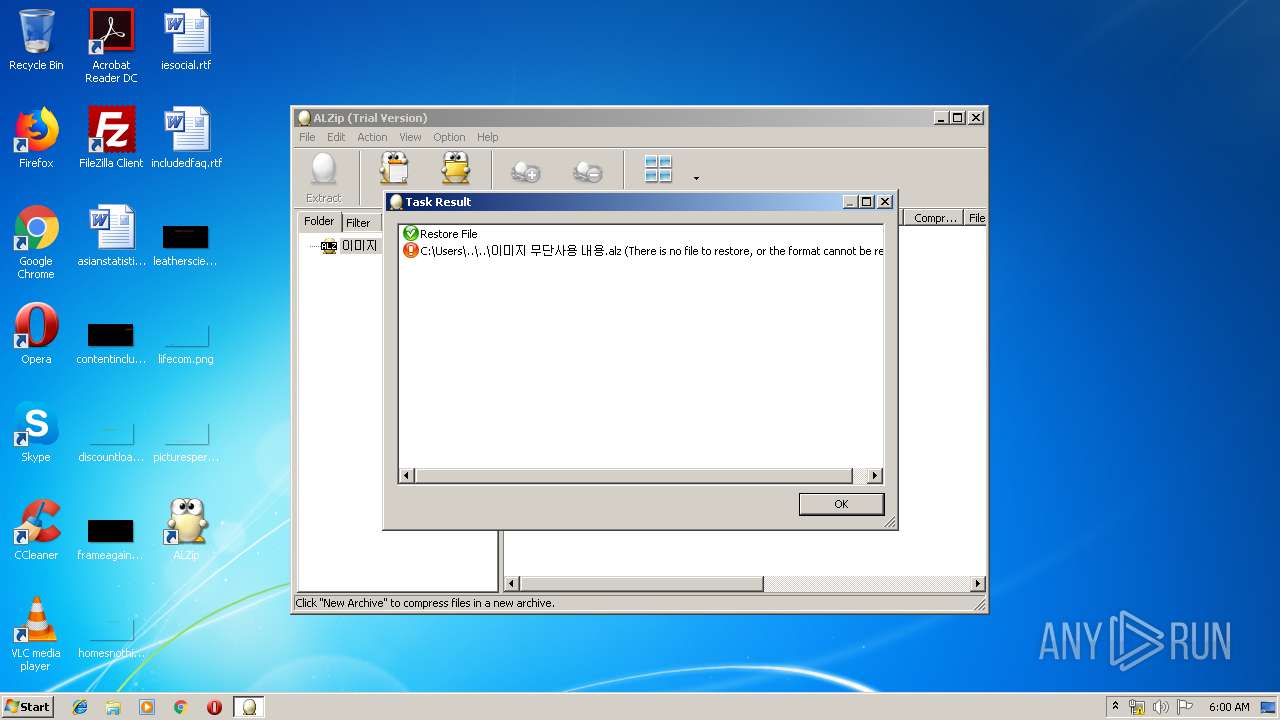Viewport: 1280px width, 720px height.
Task: Click Task Result horizontal scrollbar left arrow
Action: [x=406, y=476]
